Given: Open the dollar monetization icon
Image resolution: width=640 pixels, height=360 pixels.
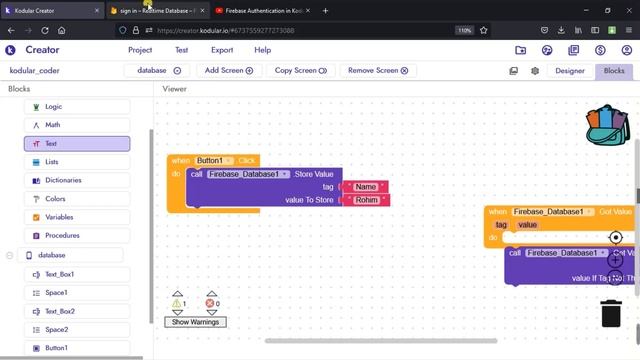Looking at the screenshot, I should (600, 50).
